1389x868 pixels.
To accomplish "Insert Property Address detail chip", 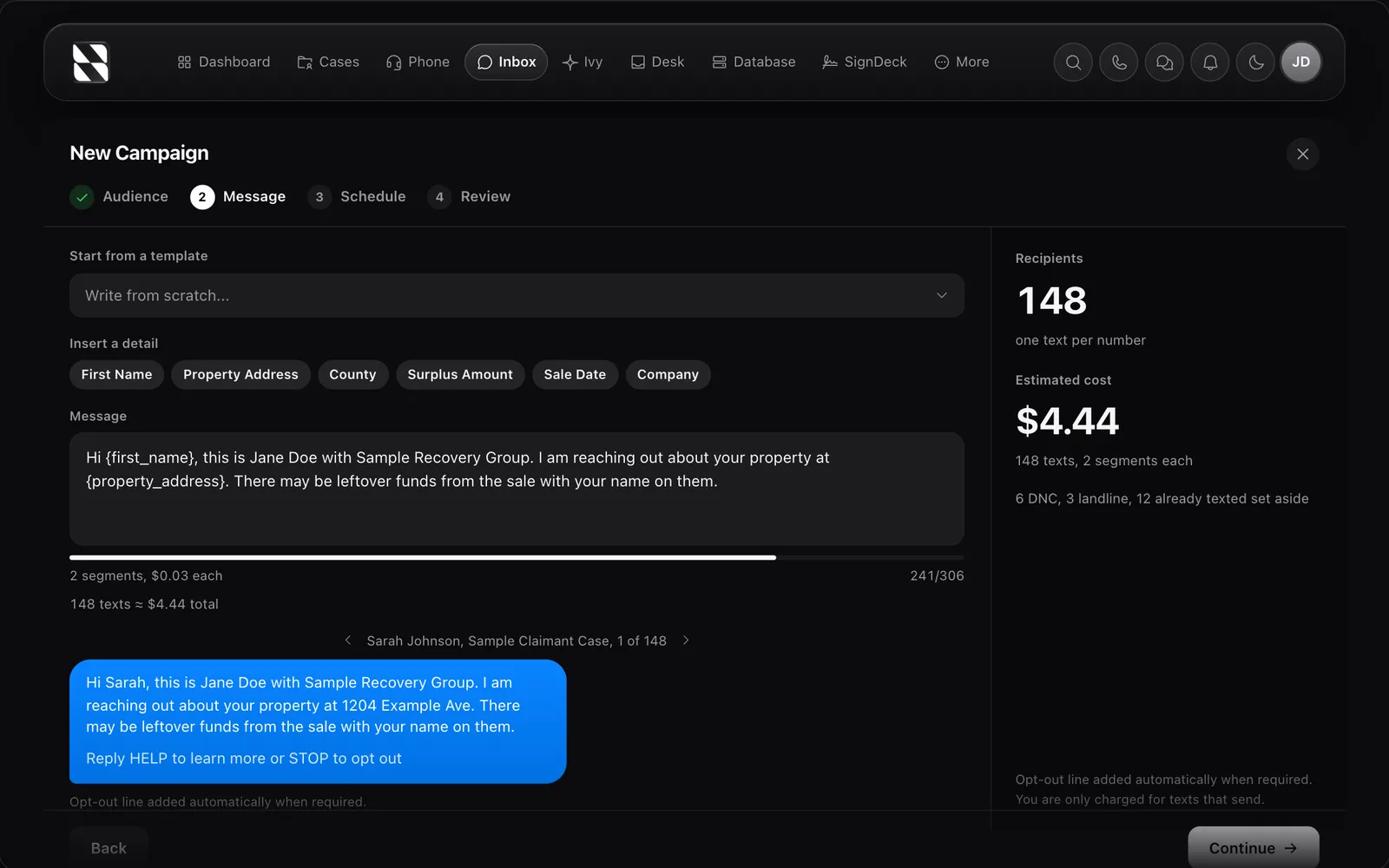I will coord(240,375).
